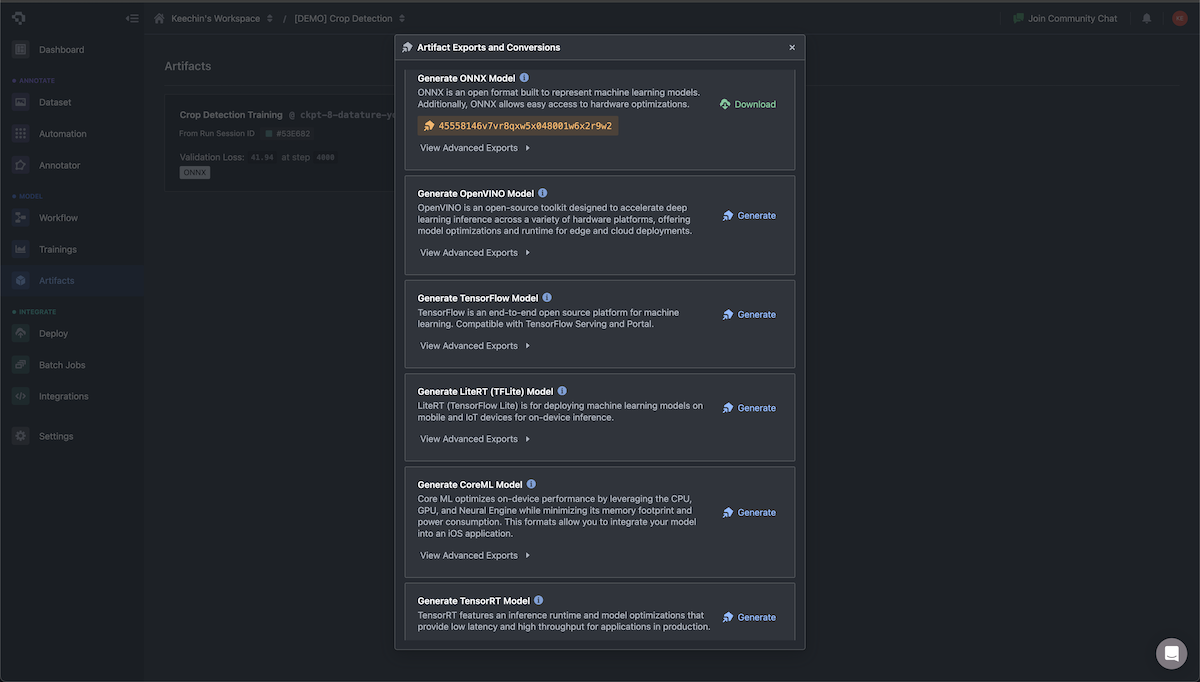Click the step value 4000
Screen dimensions: 1200x682
click(325, 157)
